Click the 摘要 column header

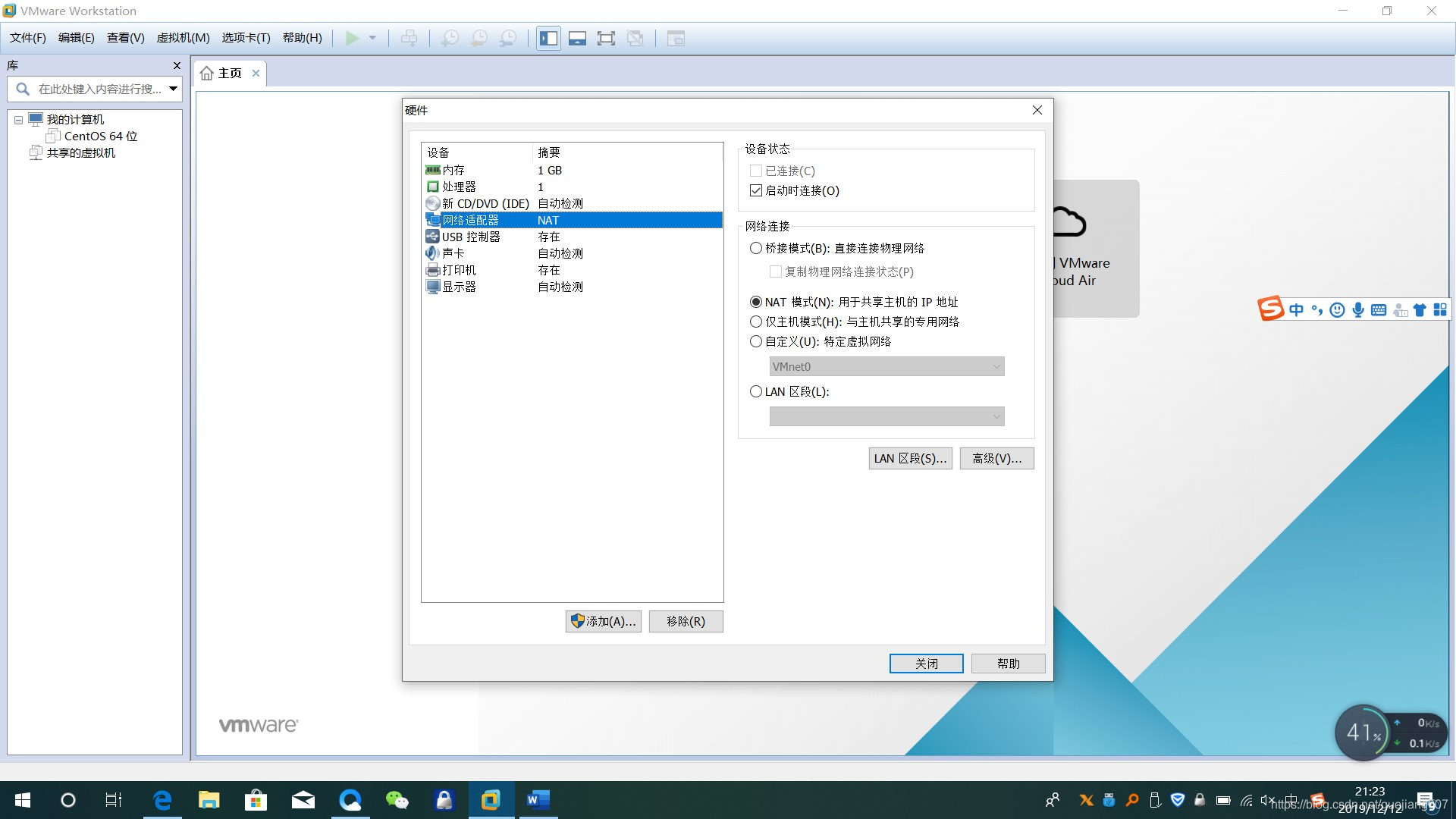[549, 153]
